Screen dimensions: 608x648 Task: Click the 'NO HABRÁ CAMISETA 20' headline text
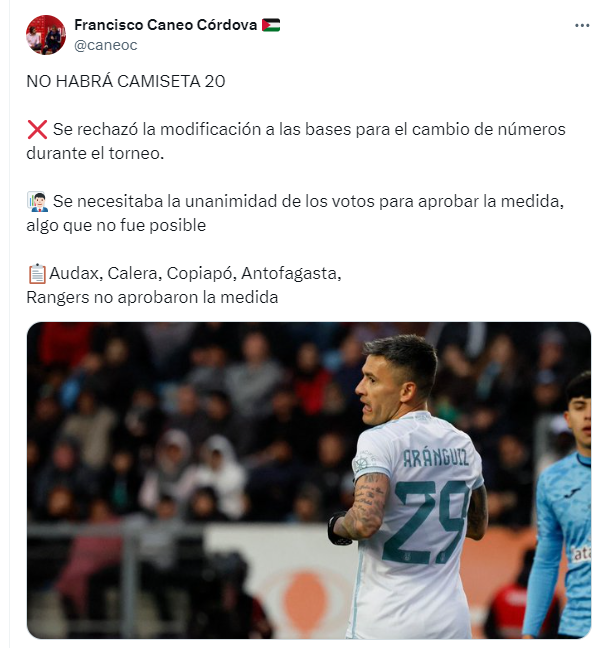point(126,81)
